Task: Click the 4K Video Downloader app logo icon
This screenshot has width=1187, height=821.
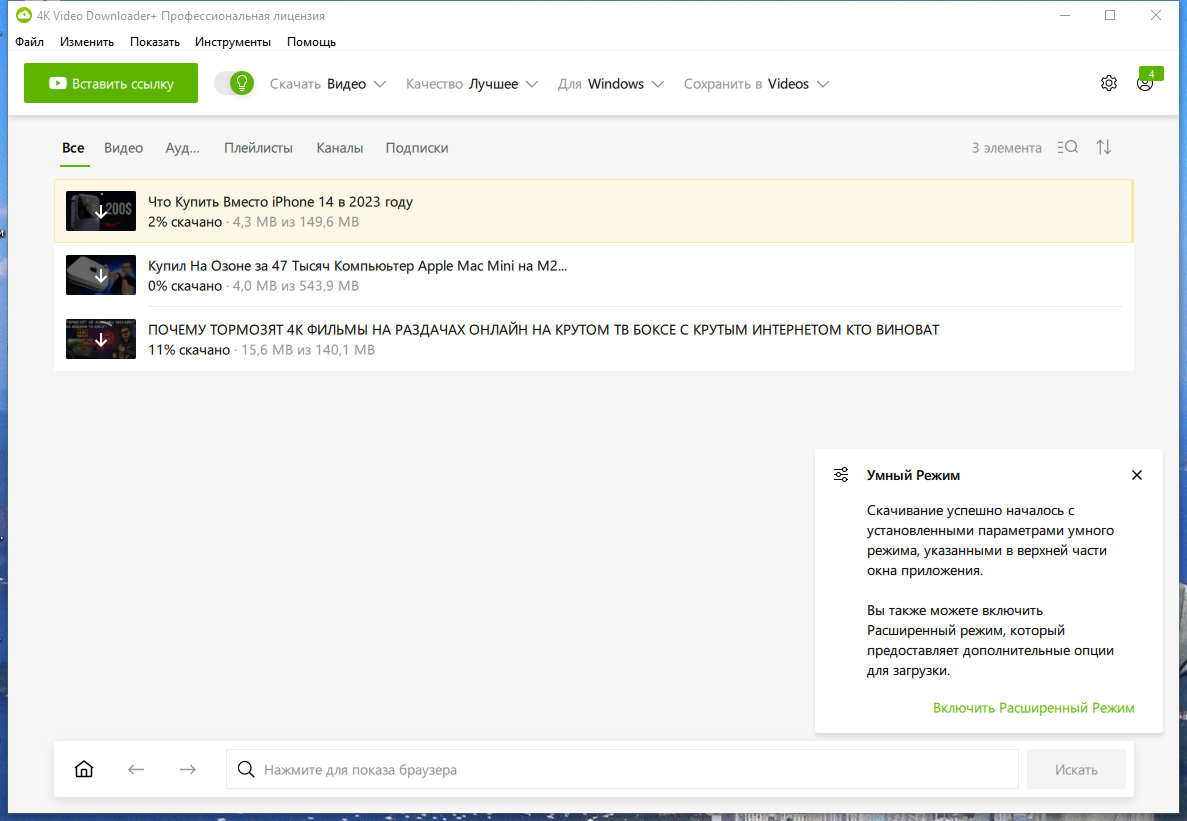Action: tap(24, 15)
